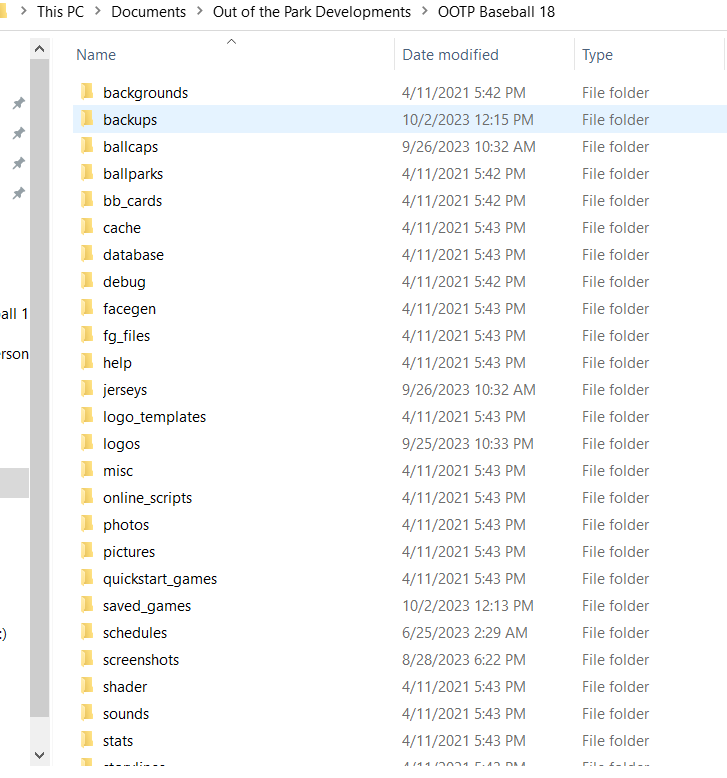Image resolution: width=727 pixels, height=778 pixels.
Task: Click OOTP Baseball 18 breadcrumb
Action: 496,11
